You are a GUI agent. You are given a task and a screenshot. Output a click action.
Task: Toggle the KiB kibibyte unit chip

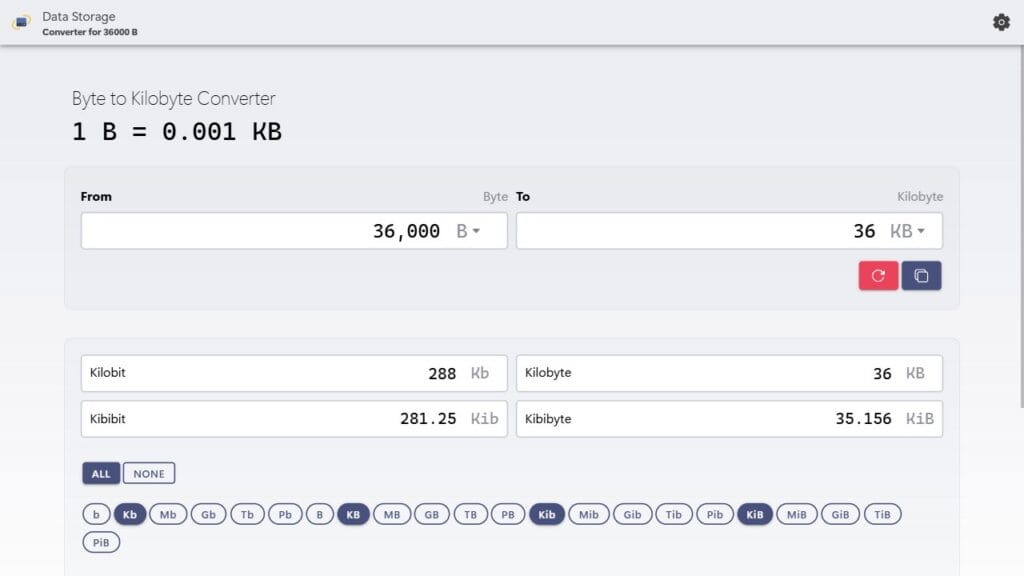coord(755,514)
